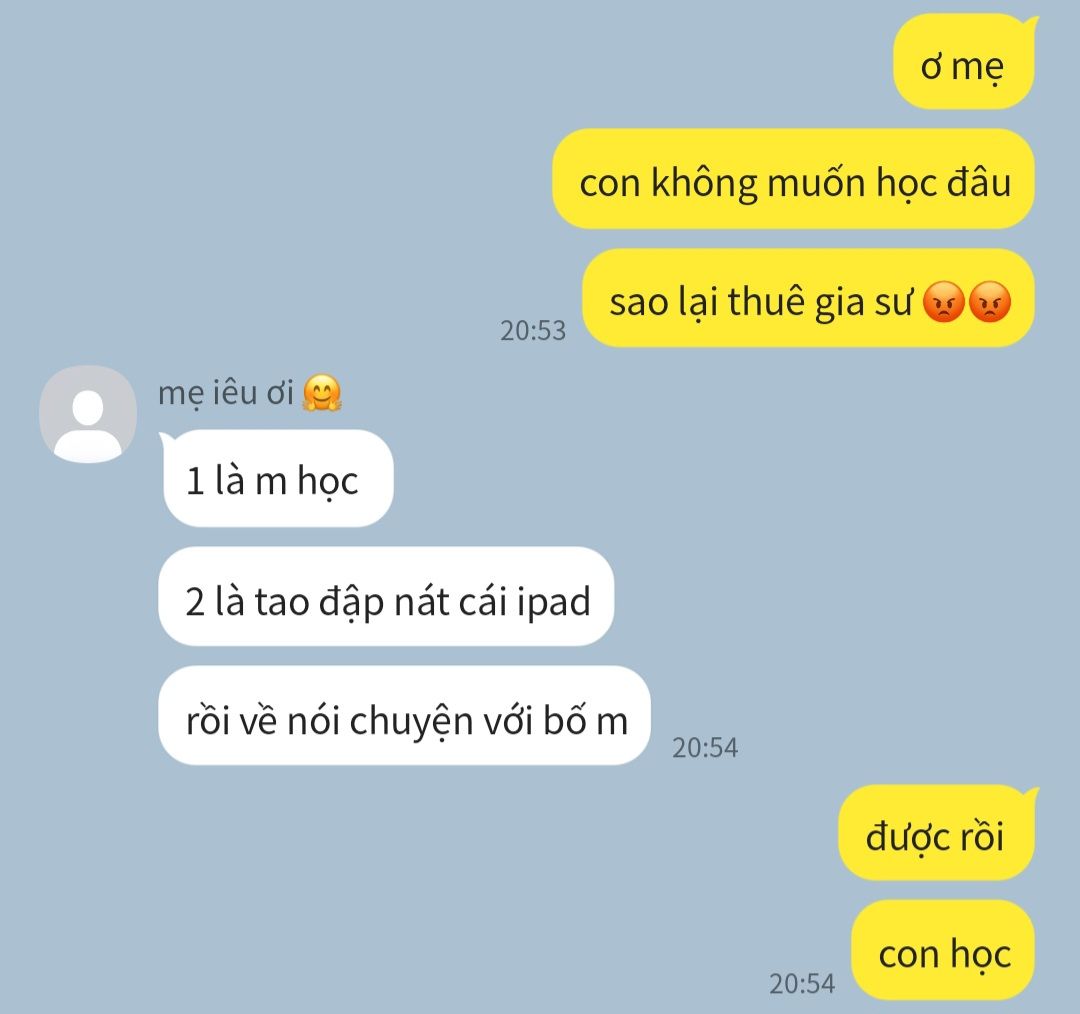Open the sender name "mẹ iêu ơi"

click(x=226, y=393)
